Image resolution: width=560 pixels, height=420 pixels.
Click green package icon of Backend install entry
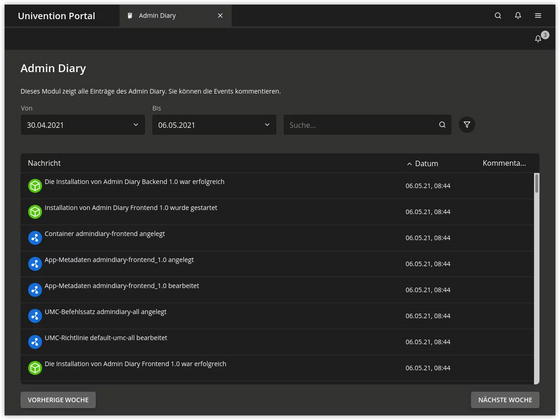pos(35,186)
